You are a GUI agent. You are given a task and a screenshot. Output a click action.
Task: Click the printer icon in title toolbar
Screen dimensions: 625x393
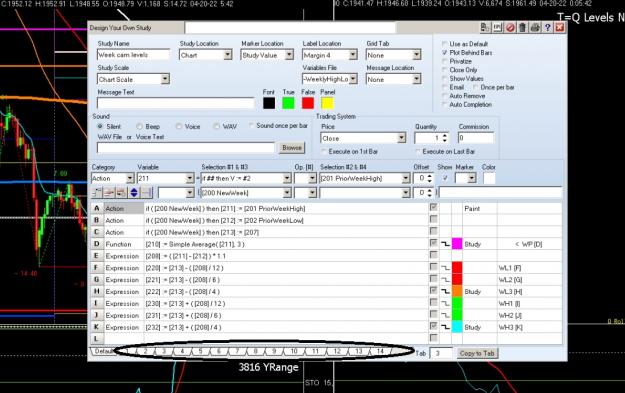(x=535, y=28)
